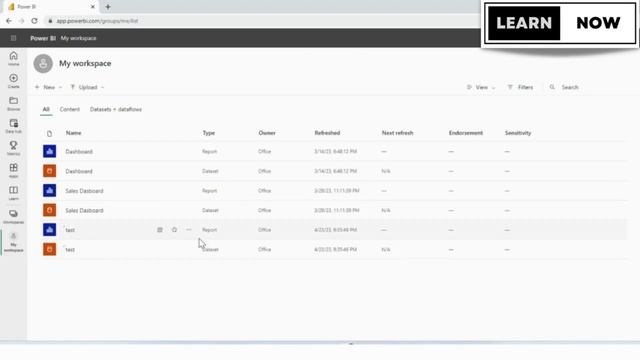Open the app launcher waffle icon
This screenshot has height=360, width=640.
click(x=13, y=38)
